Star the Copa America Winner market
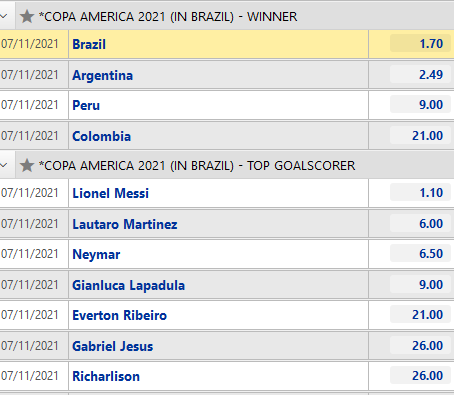 click(27, 16)
